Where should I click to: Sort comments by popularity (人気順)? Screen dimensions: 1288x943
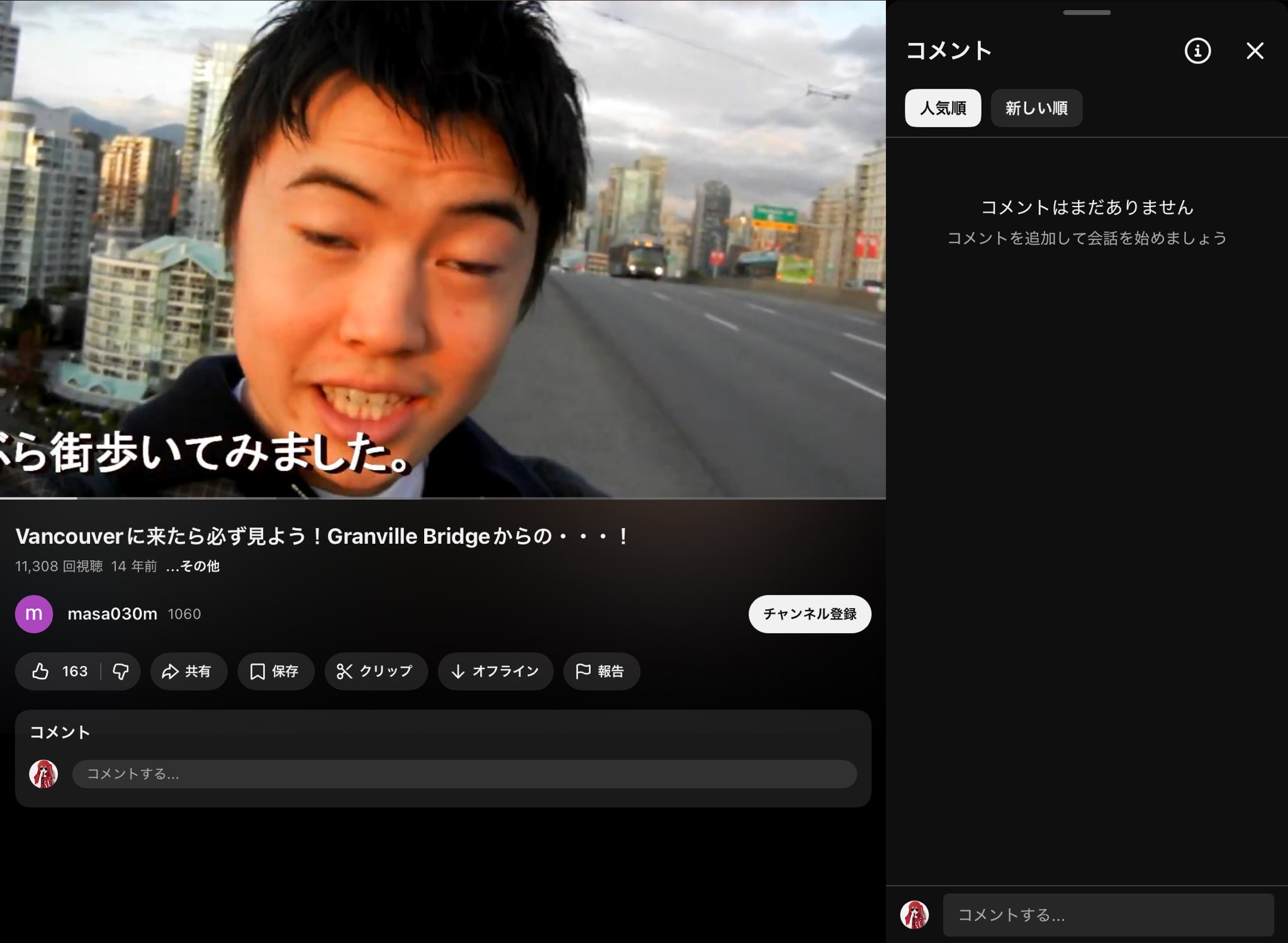point(943,108)
